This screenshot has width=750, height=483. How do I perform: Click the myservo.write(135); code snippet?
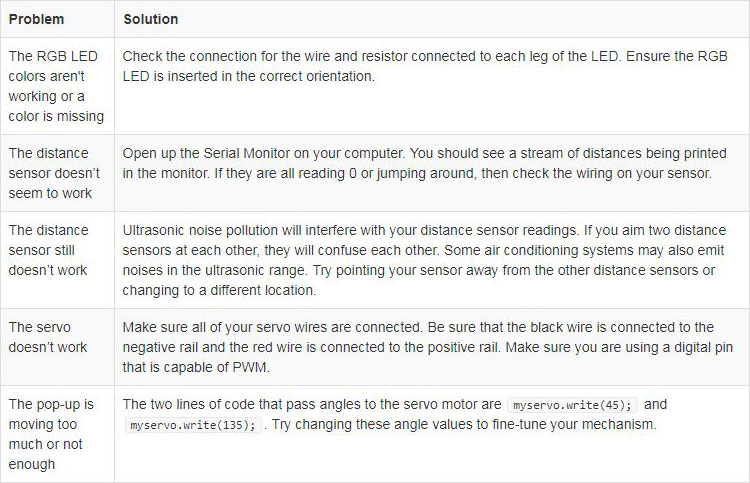tap(193, 425)
